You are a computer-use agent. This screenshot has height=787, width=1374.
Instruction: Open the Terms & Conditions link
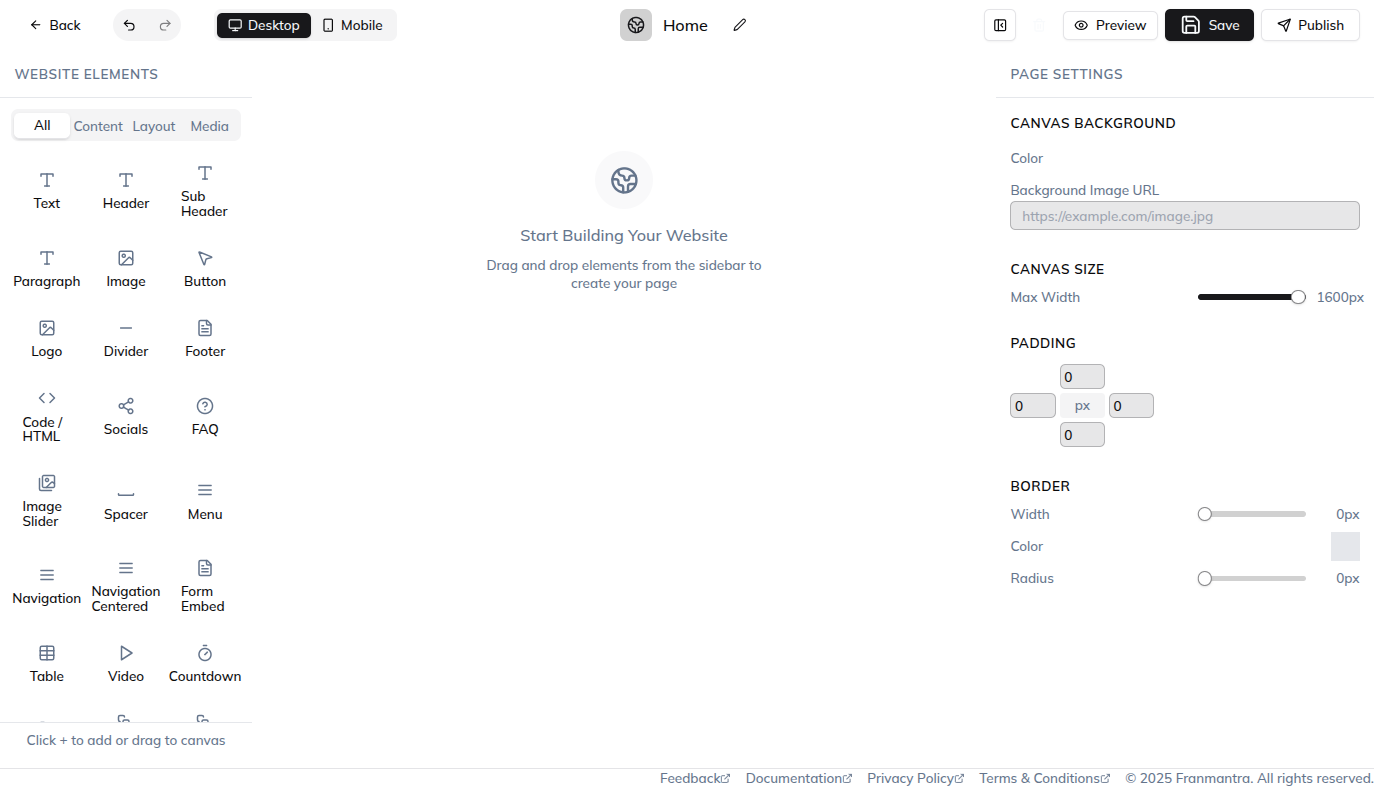coord(1045,778)
